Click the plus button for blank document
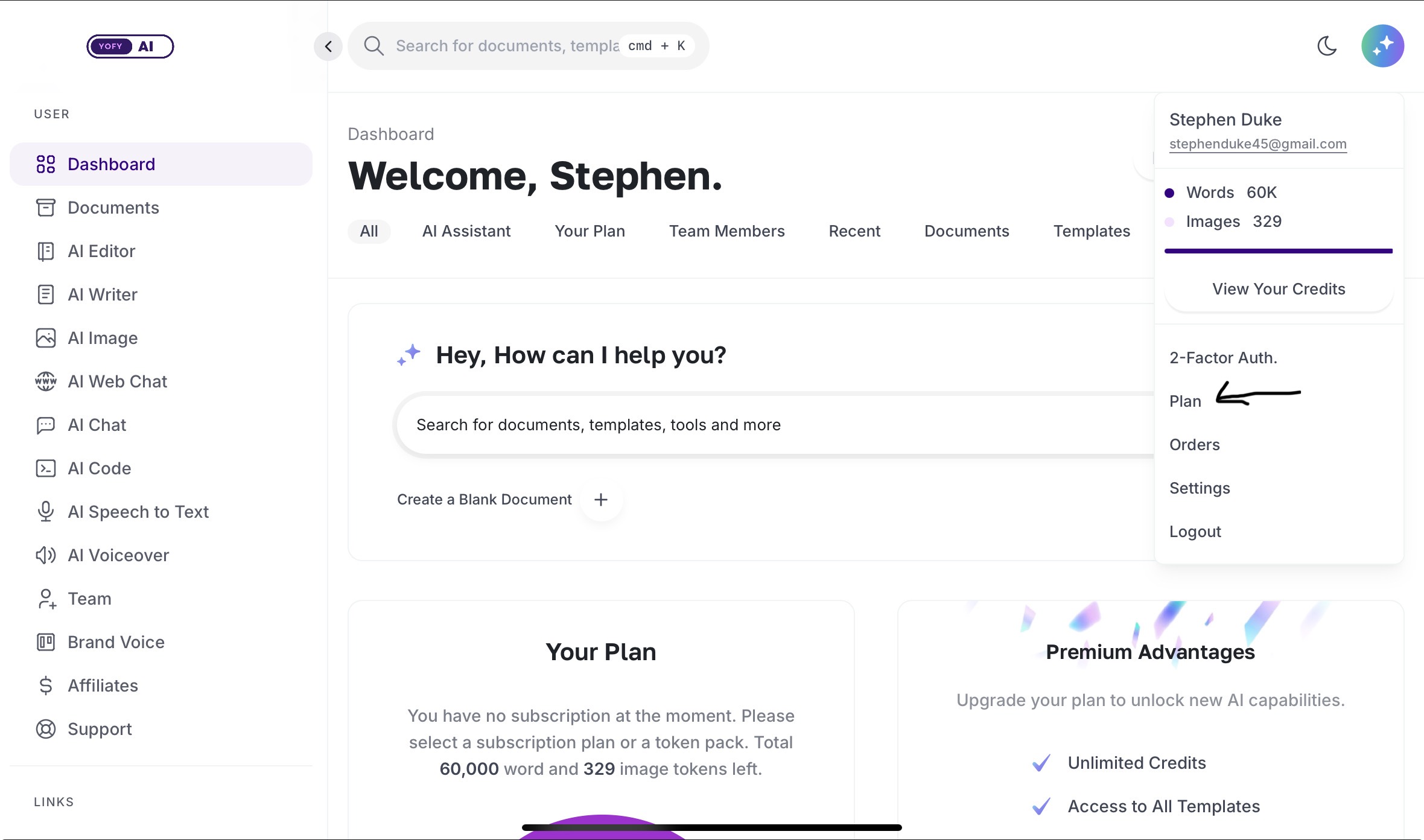 pyautogui.click(x=601, y=500)
